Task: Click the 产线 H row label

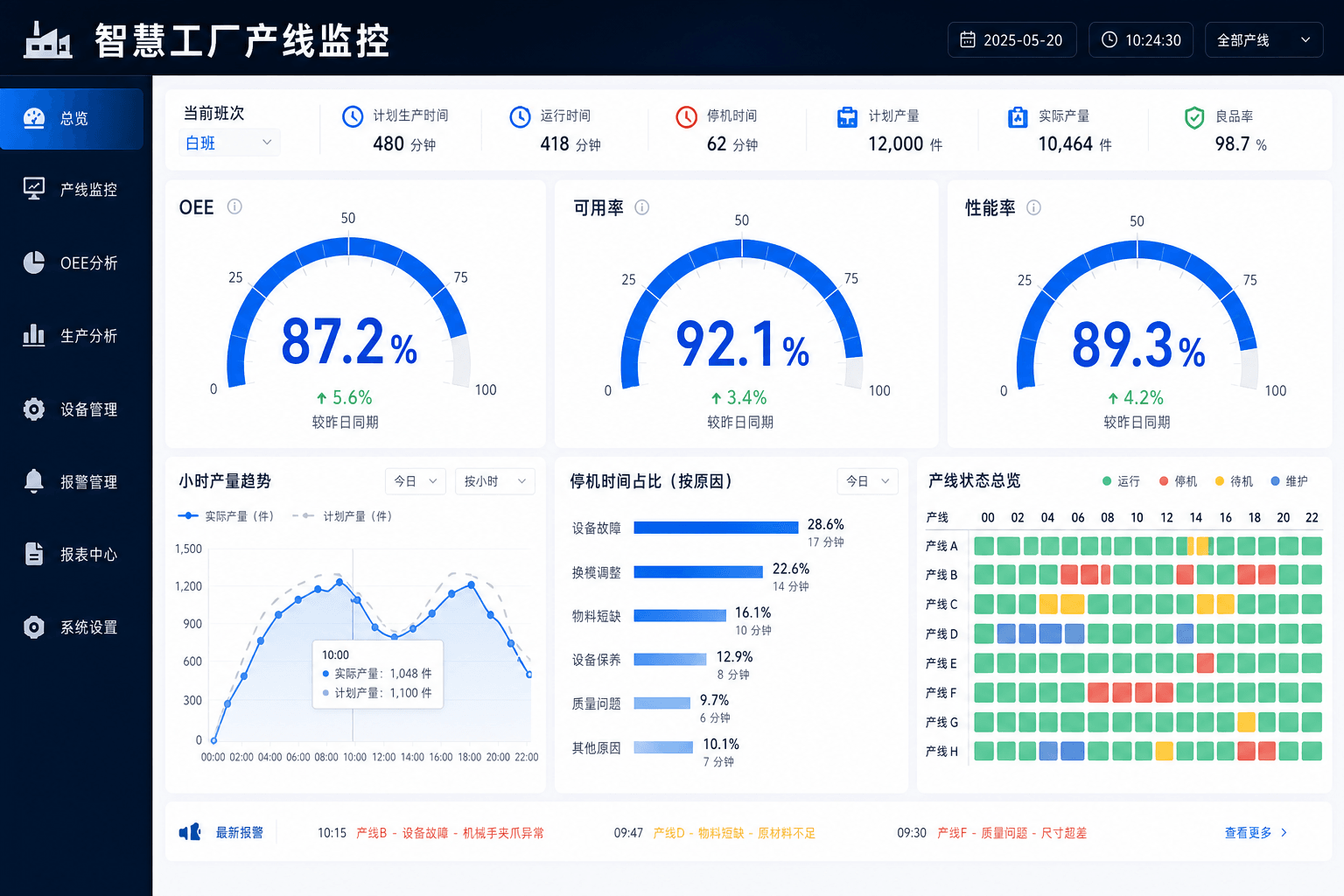Action: coord(941,751)
